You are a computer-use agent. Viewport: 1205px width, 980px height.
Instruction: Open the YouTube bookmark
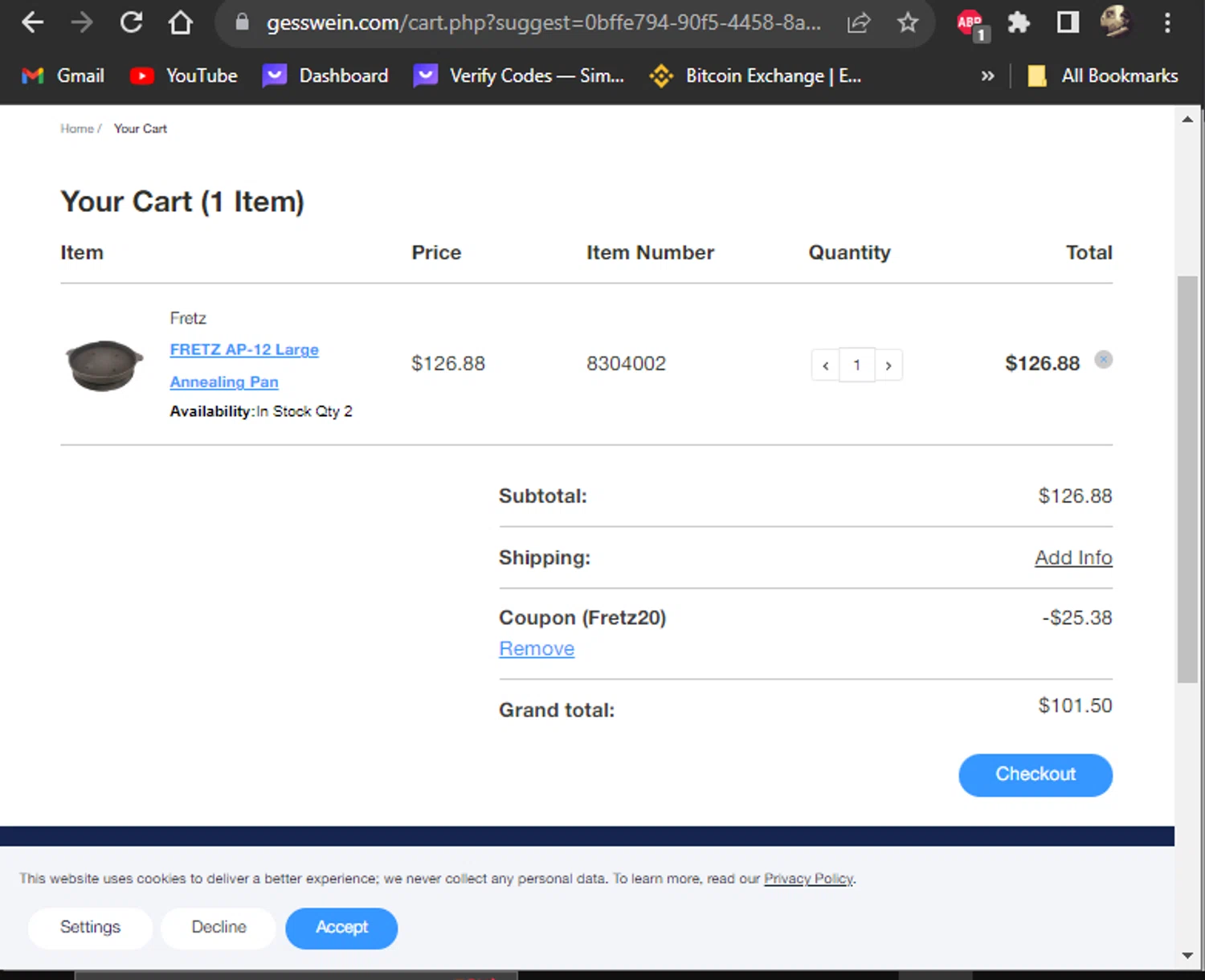pyautogui.click(x=184, y=76)
